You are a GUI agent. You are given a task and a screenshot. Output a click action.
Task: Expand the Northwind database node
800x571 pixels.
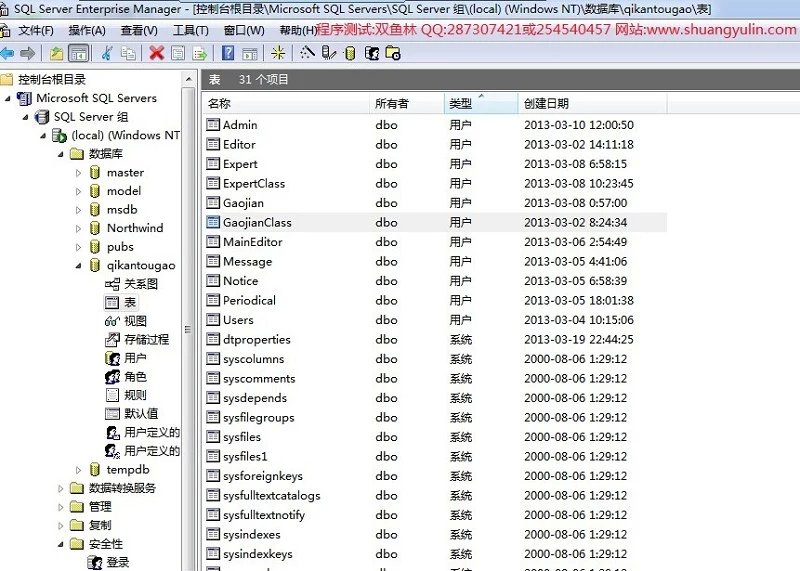point(78,229)
